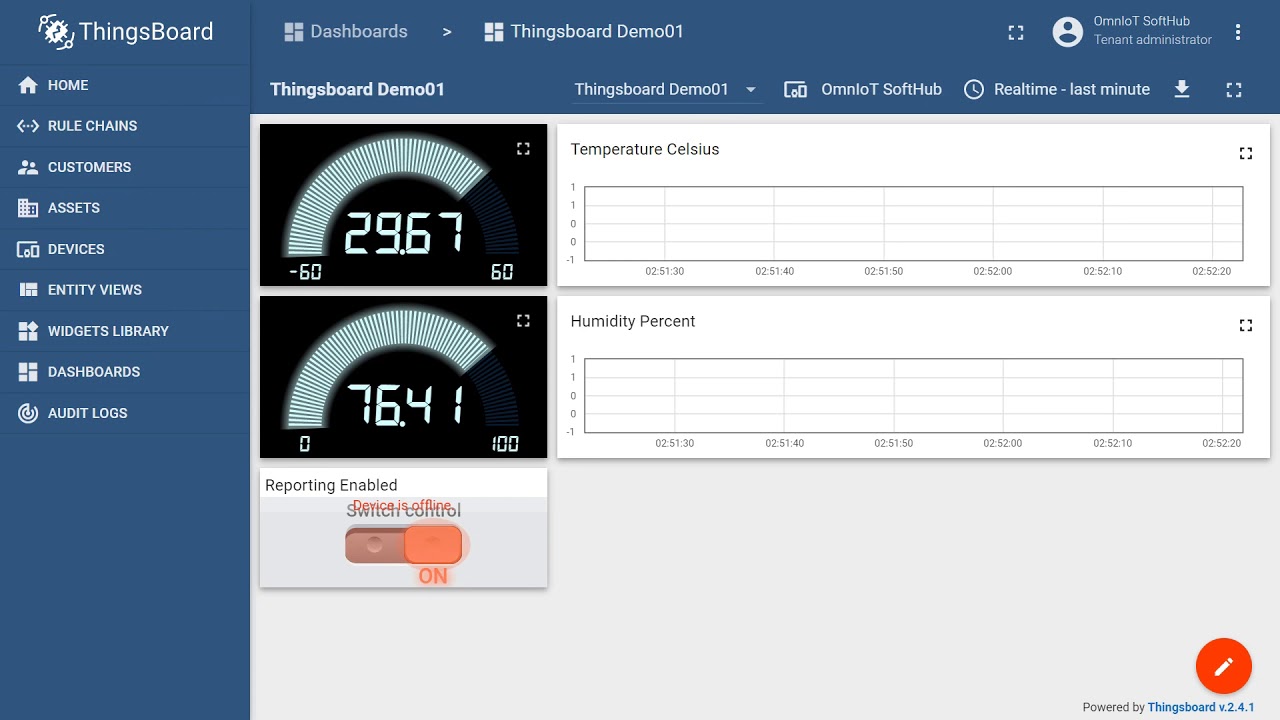The width and height of the screenshot is (1280, 720).
Task: Open Entity Views section
Action: [125, 290]
